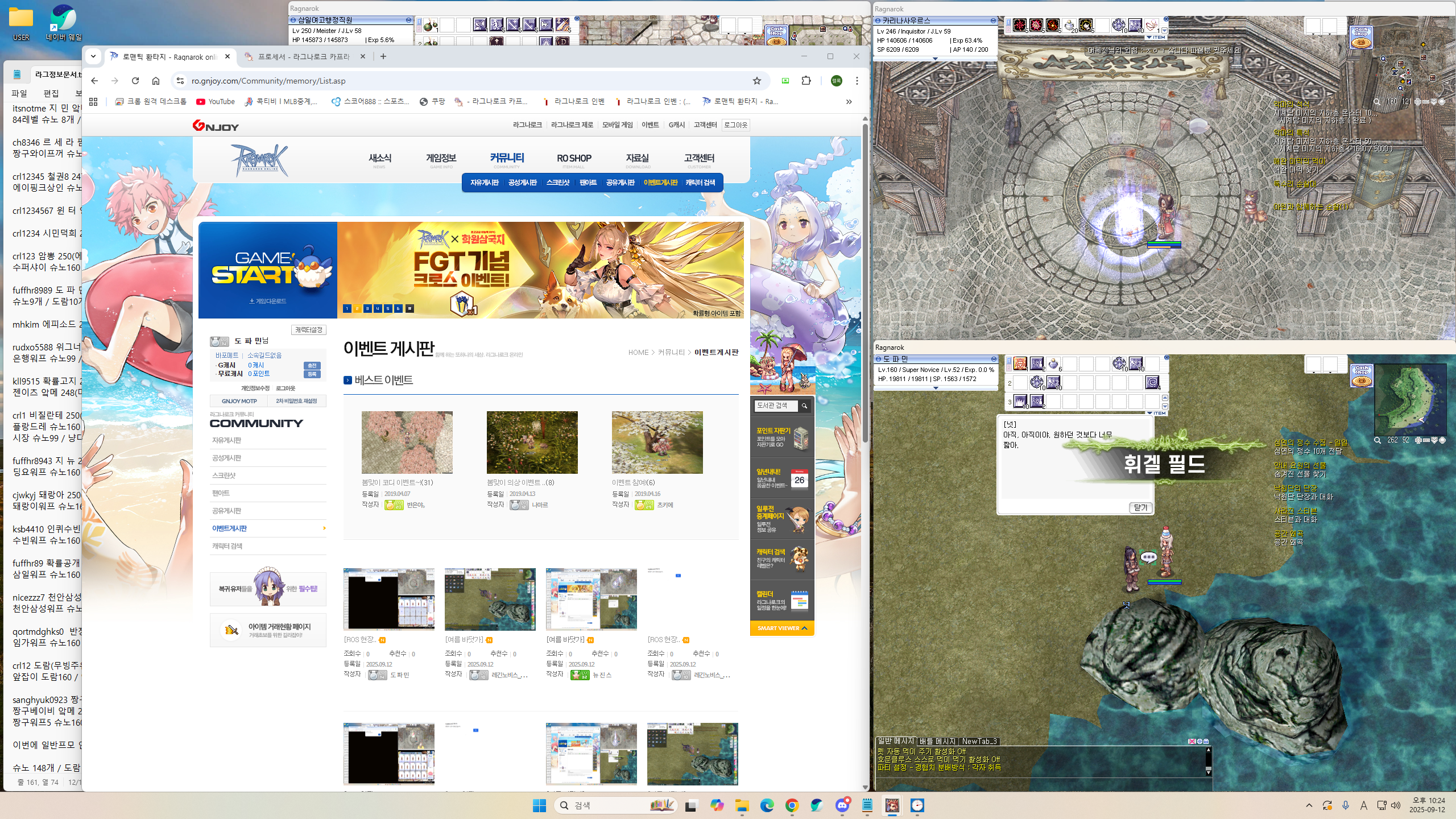Open the Chrome three-dot menu
The width and height of the screenshot is (1456, 819).
[x=857, y=81]
